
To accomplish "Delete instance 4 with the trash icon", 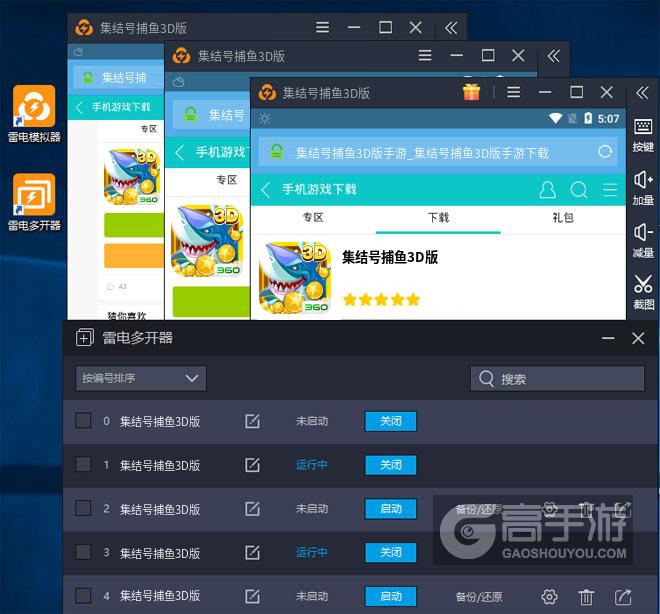I will (586, 596).
